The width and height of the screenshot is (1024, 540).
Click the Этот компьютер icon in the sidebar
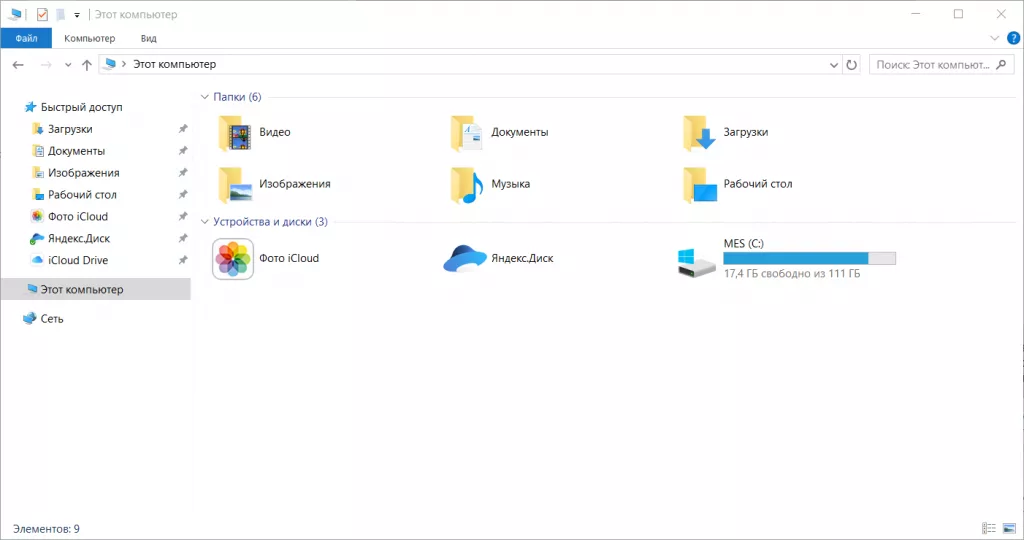(31, 289)
